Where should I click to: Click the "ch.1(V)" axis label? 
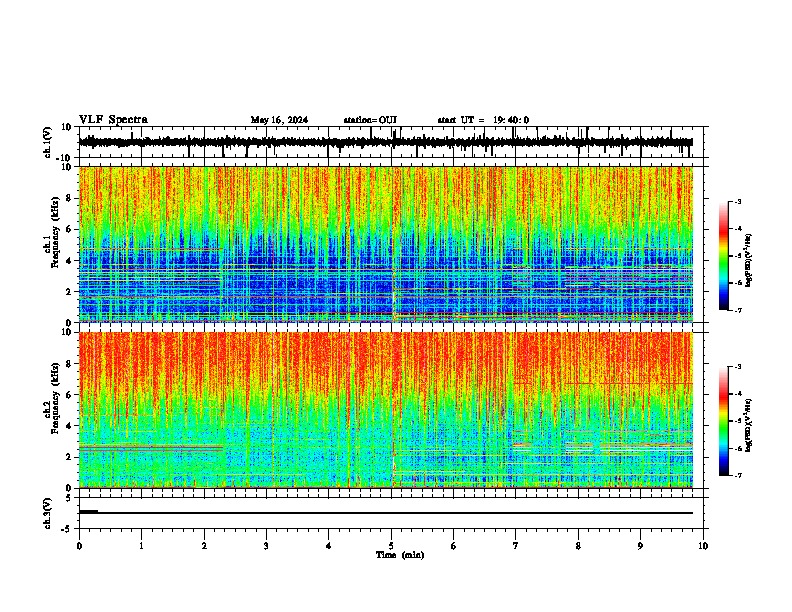[48, 142]
